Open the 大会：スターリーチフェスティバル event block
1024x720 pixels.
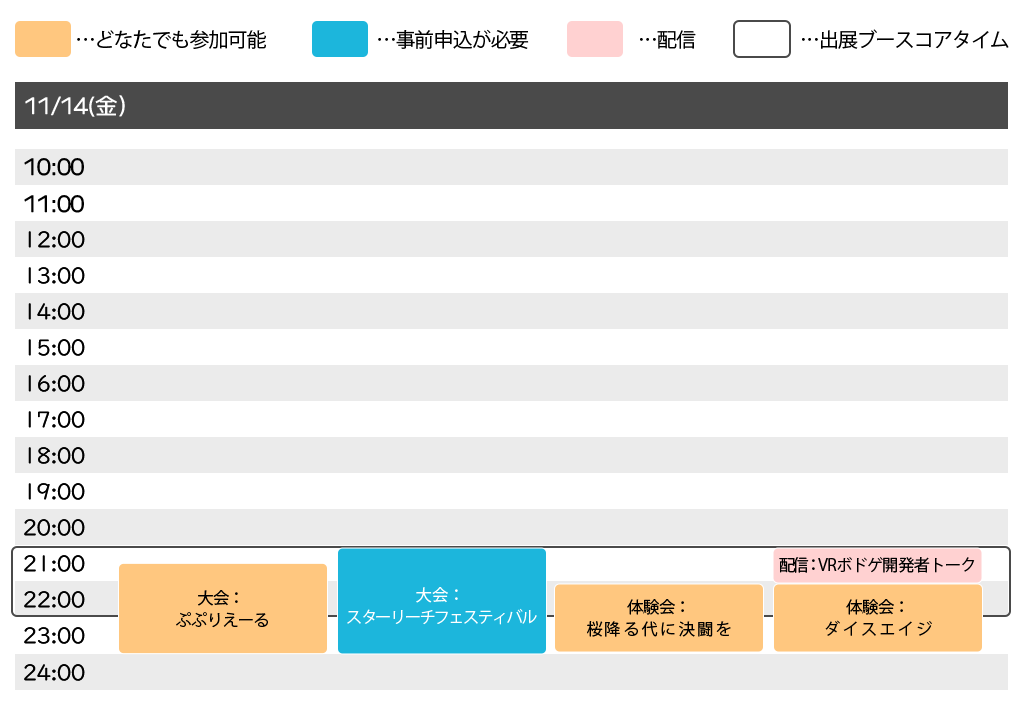coord(442,601)
